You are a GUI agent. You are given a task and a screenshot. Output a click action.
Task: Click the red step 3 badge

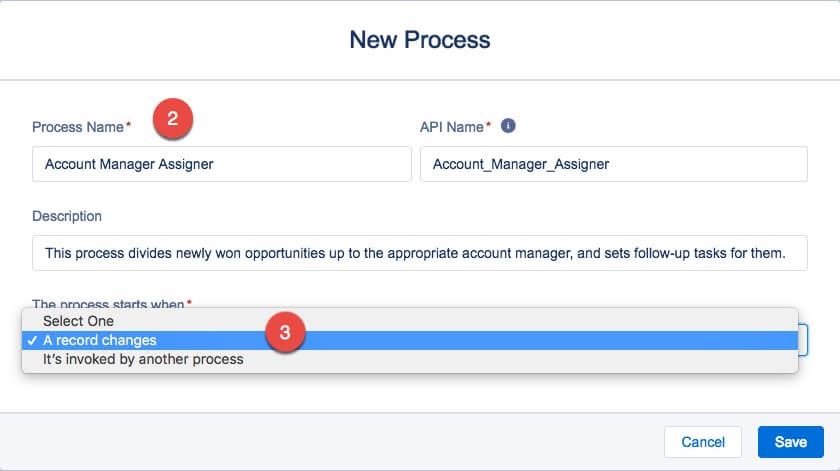[284, 334]
